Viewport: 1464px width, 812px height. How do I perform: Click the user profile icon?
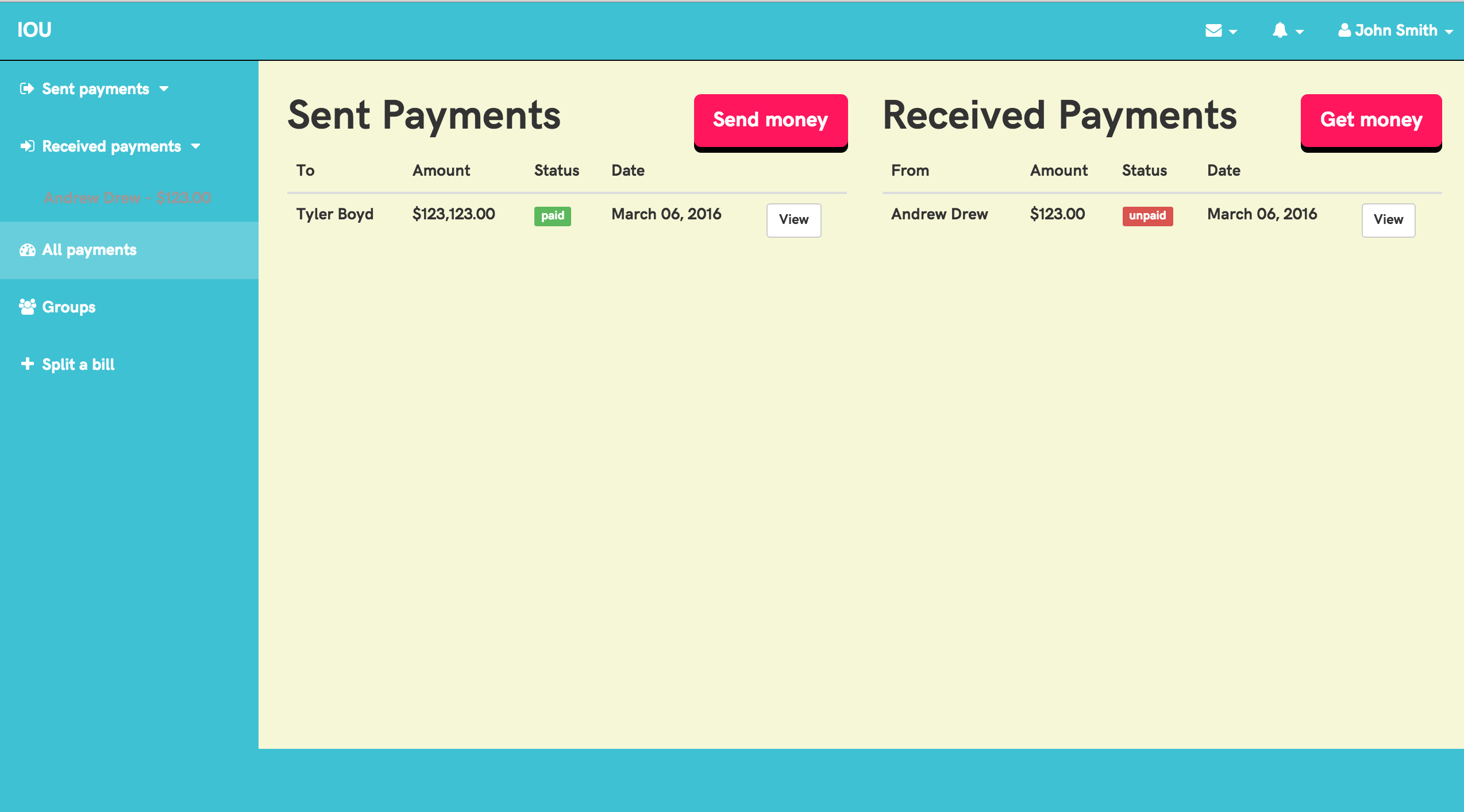(1344, 30)
